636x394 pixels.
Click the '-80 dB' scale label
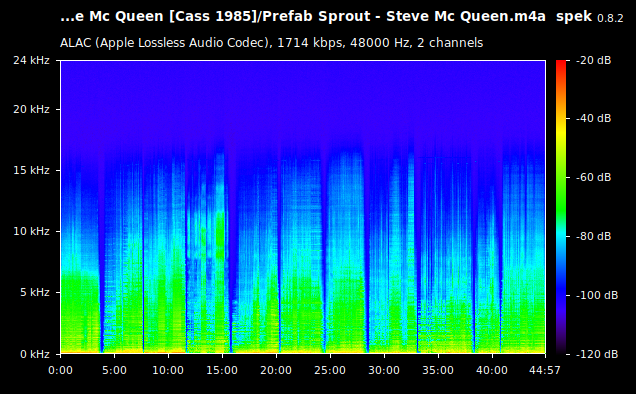(593, 236)
